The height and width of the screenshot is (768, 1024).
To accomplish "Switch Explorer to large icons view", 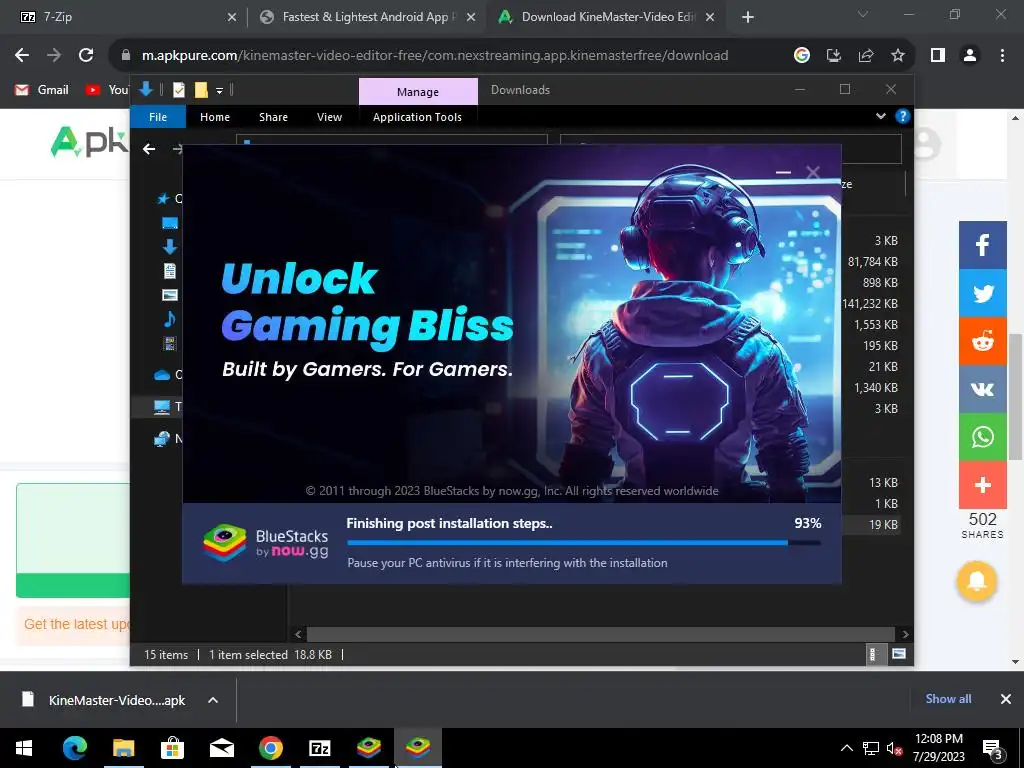I will tap(899, 654).
